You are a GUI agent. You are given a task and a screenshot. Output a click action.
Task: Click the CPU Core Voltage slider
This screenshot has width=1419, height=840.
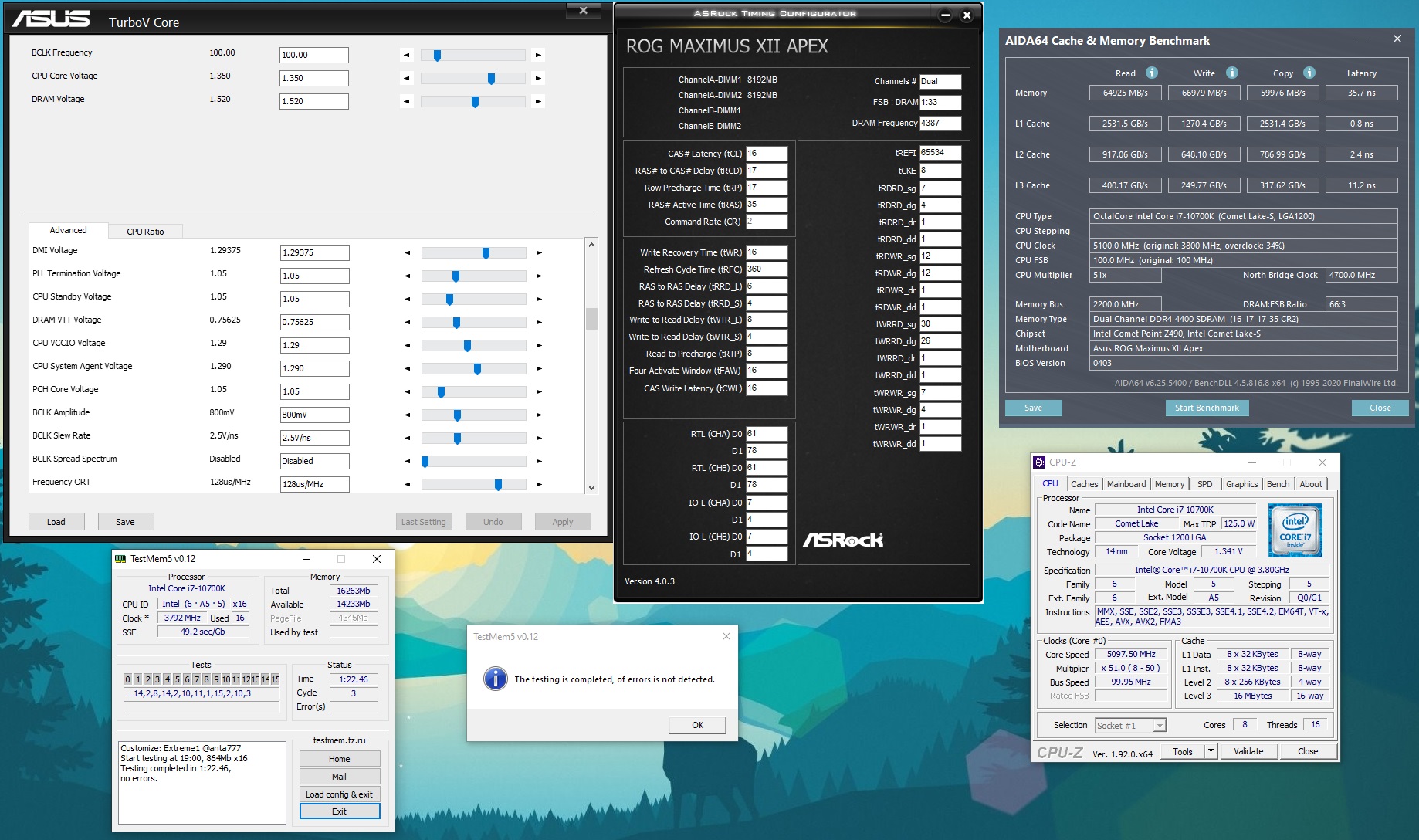click(472, 78)
